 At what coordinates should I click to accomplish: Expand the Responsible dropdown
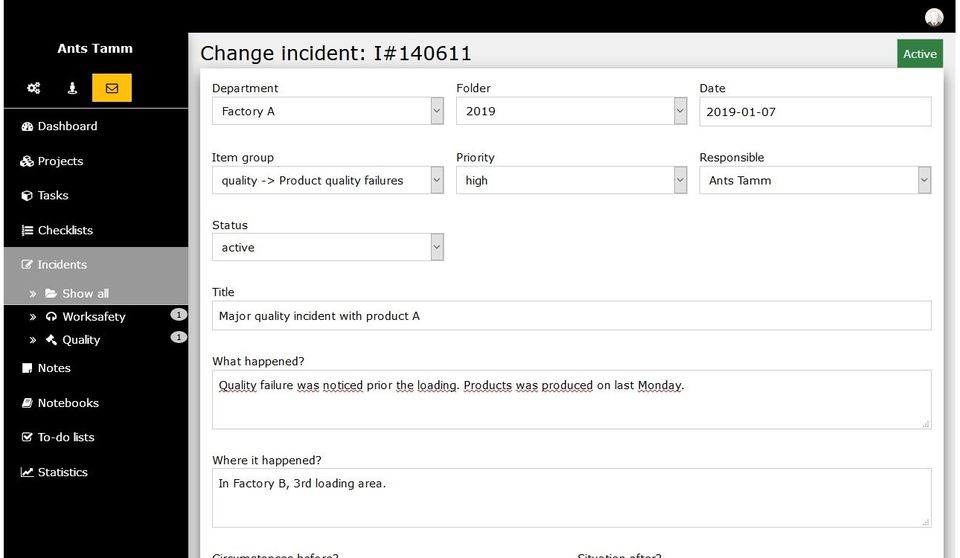(x=815, y=180)
